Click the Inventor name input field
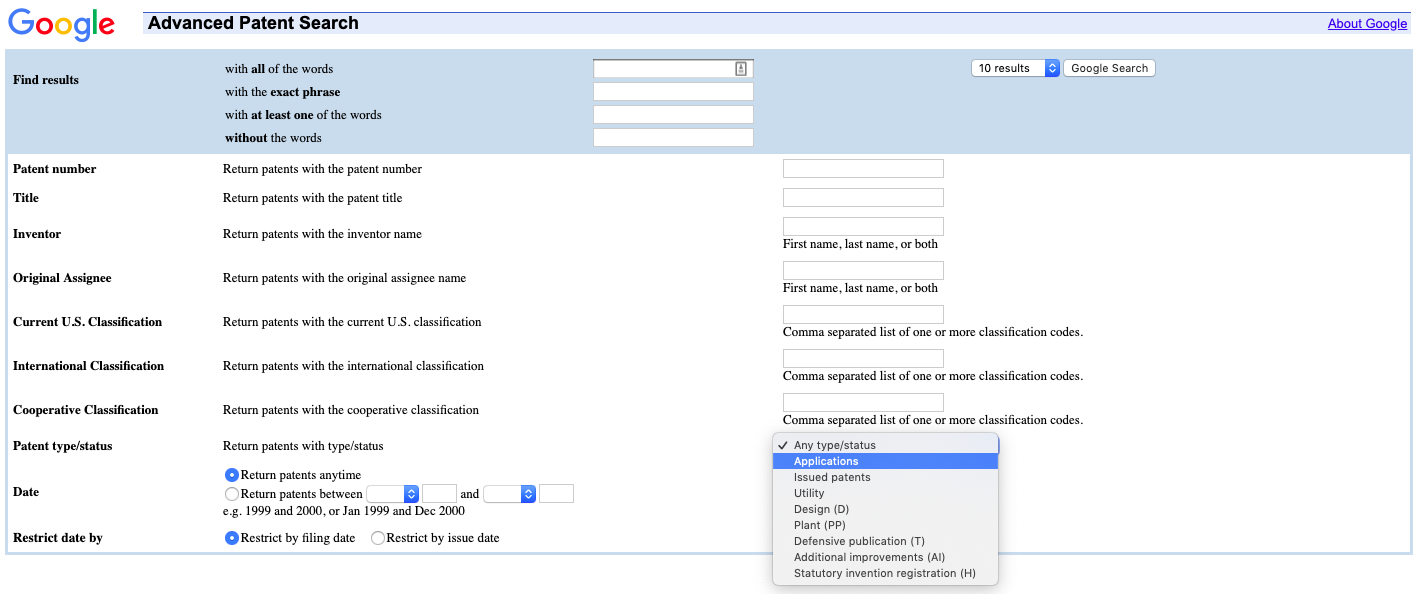The width and height of the screenshot is (1420, 594). click(863, 227)
